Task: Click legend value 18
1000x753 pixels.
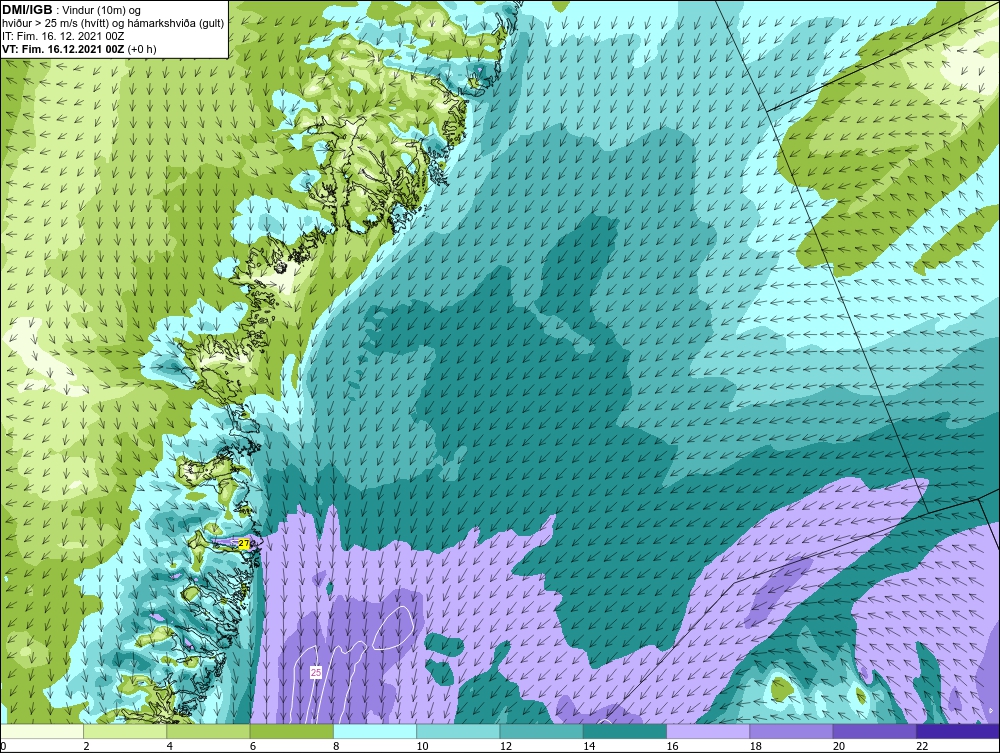Action: point(756,747)
